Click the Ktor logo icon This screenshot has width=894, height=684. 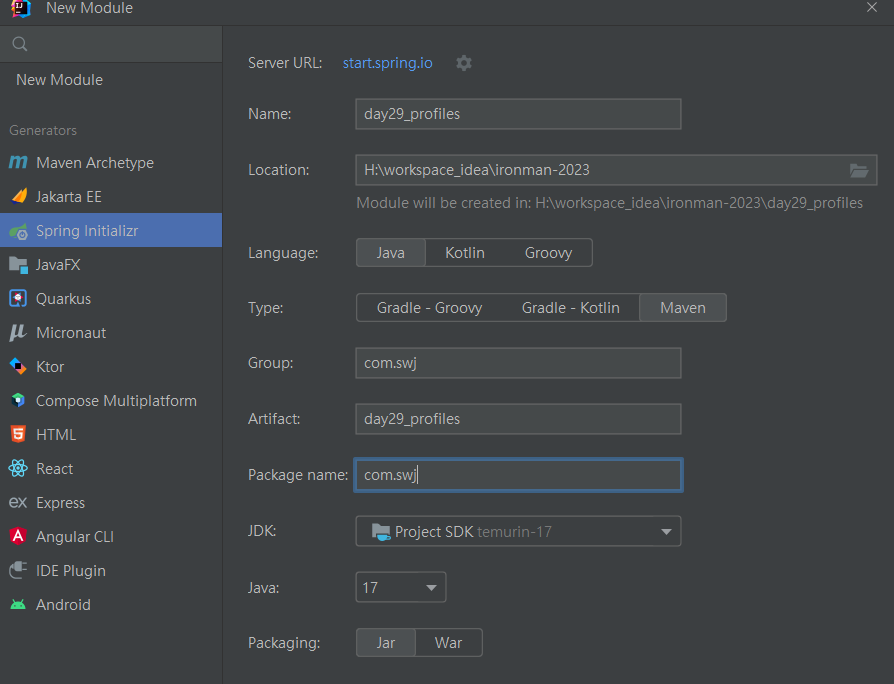[x=18, y=367]
